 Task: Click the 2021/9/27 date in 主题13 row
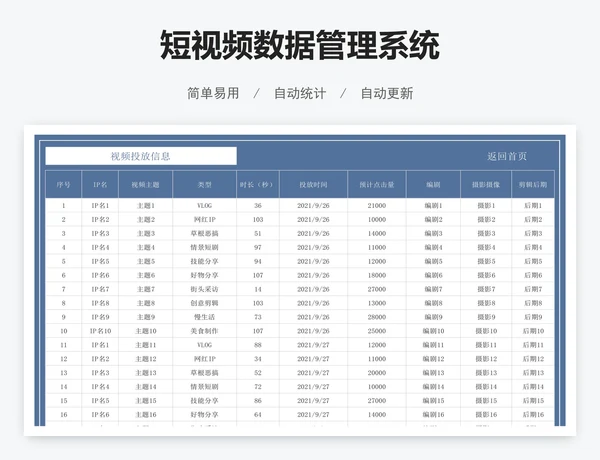[313, 373]
